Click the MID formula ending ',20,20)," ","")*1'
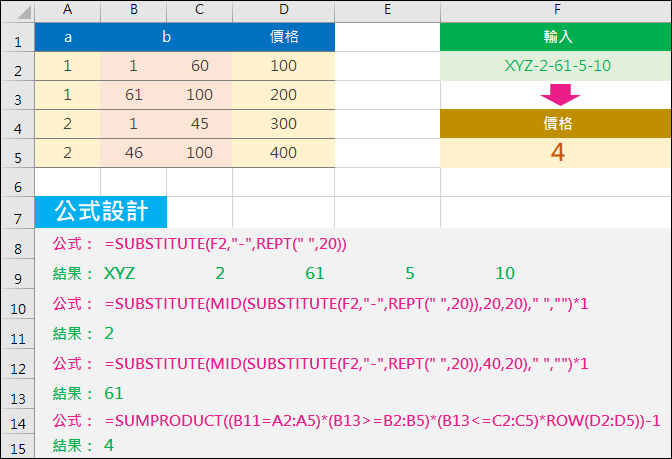 pyautogui.click(x=347, y=304)
